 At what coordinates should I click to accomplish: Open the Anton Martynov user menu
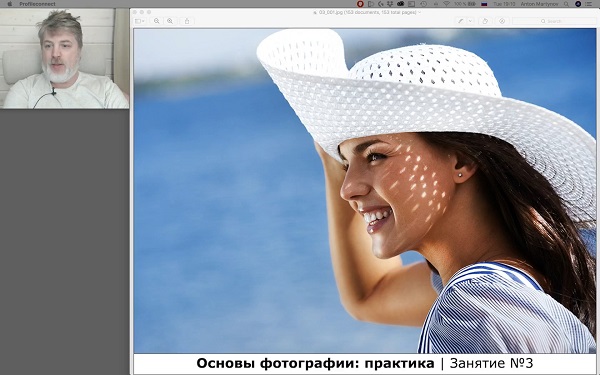(x=540, y=4)
